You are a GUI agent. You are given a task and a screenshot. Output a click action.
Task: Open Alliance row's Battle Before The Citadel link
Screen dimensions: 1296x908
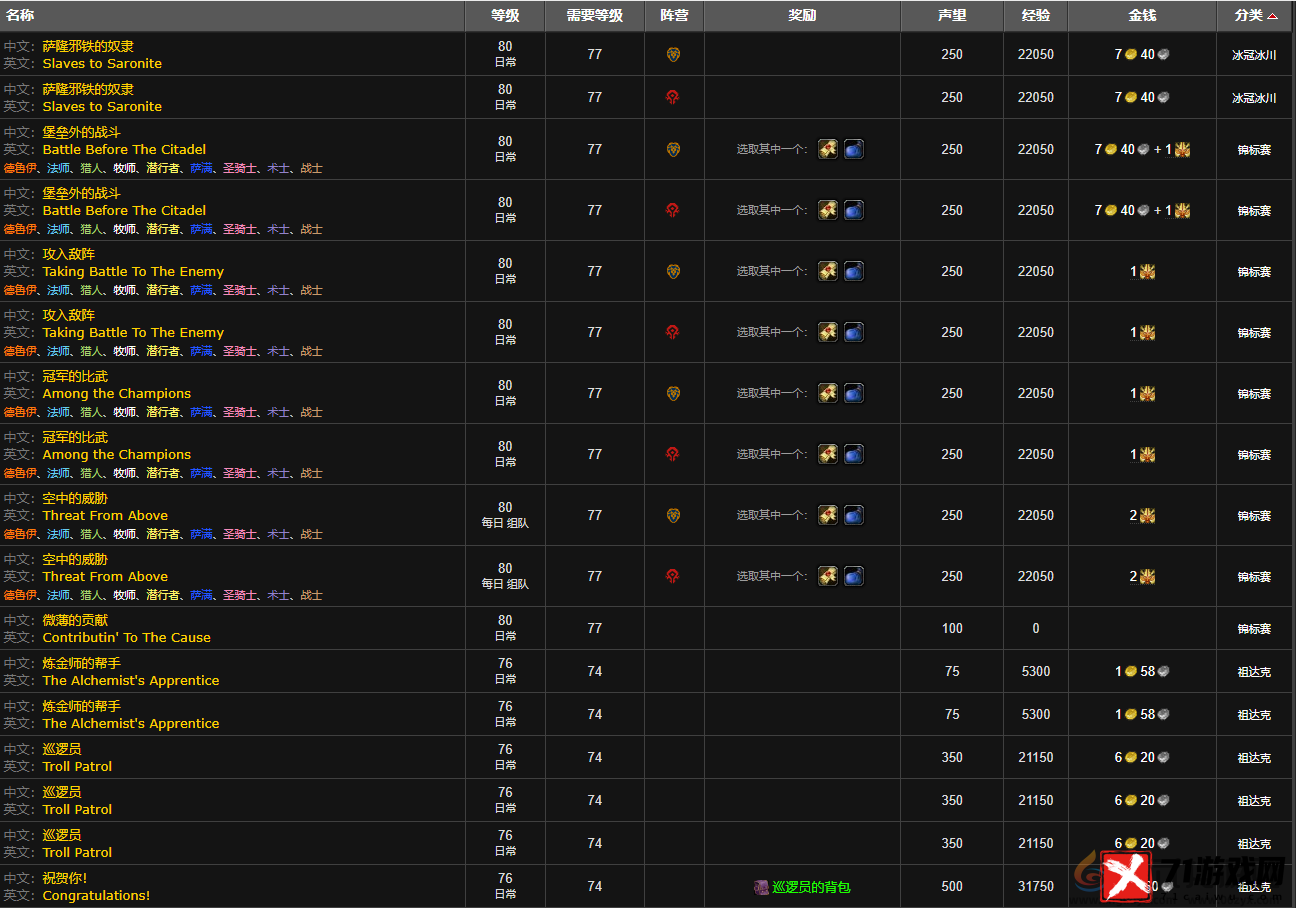coord(124,149)
